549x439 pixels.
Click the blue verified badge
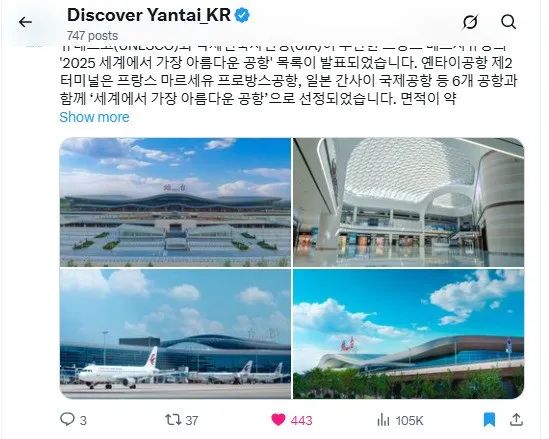tap(242, 16)
